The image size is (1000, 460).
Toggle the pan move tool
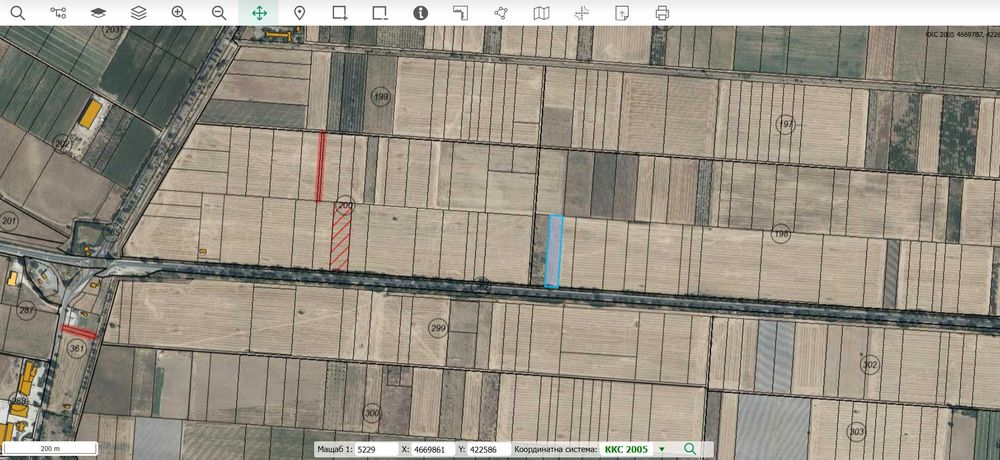point(259,13)
